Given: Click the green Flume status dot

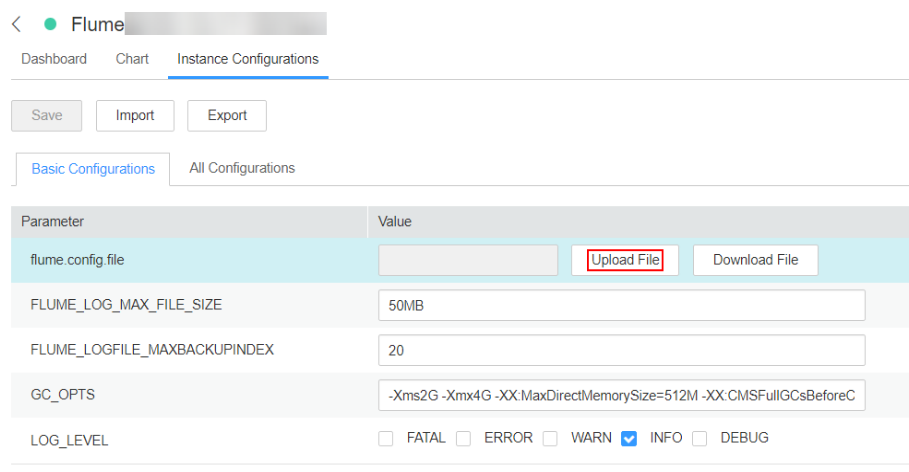Looking at the screenshot, I should pyautogui.click(x=51, y=25).
